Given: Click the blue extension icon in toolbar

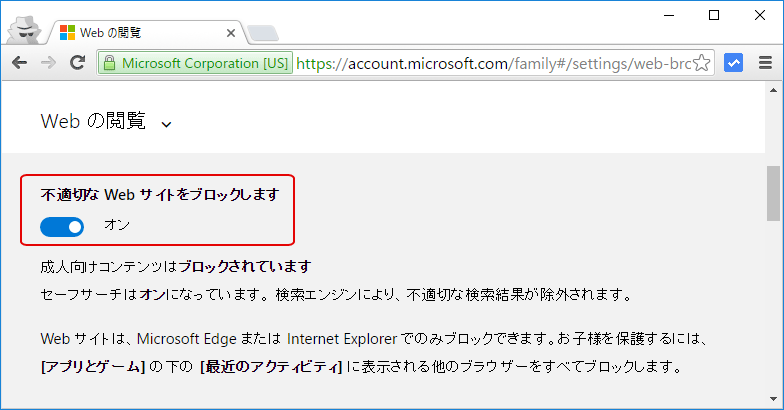Looking at the screenshot, I should [x=733, y=62].
